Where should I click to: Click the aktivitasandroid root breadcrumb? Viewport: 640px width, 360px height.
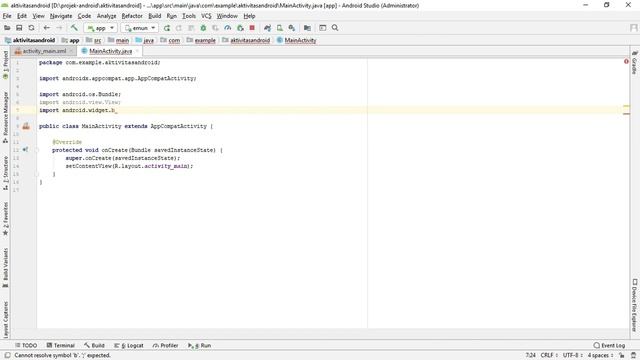coord(30,40)
